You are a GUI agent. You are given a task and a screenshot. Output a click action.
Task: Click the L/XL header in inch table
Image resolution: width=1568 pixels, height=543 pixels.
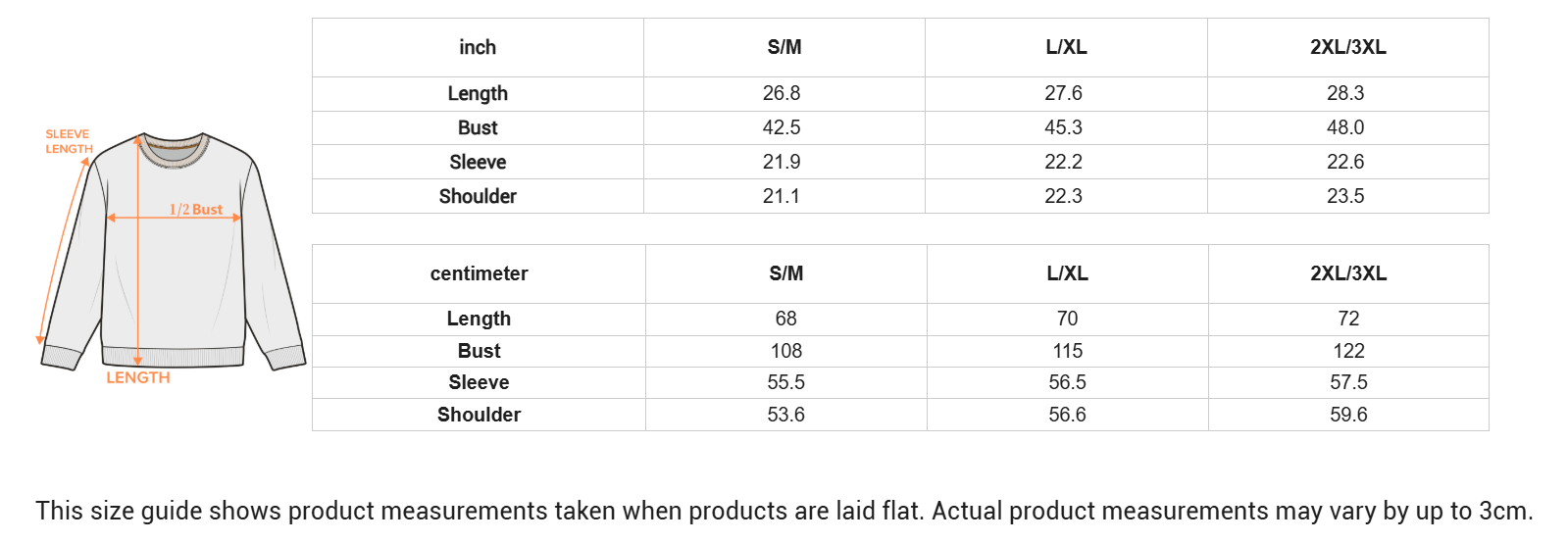pos(1066,47)
